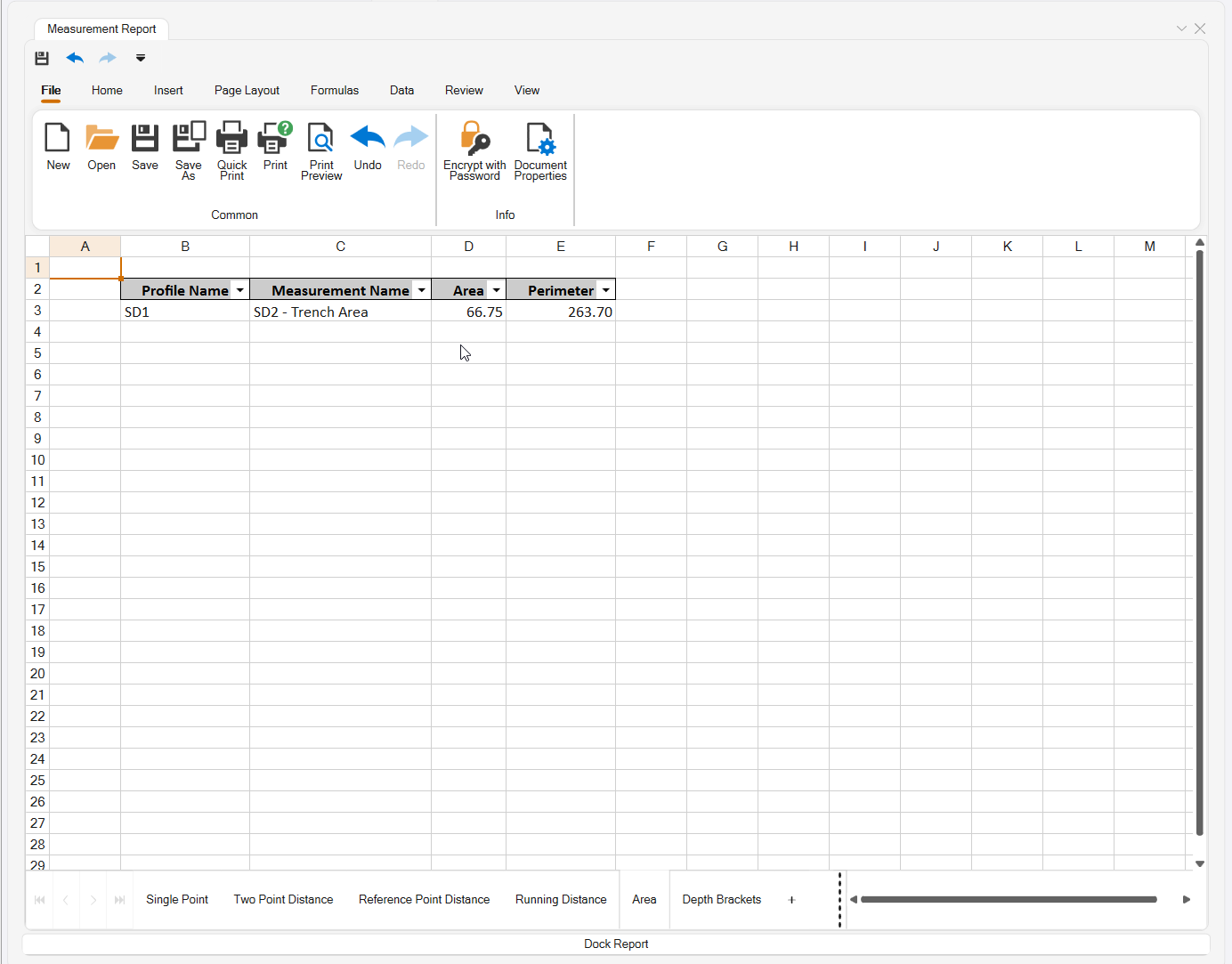1232x964 pixels.
Task: Click the large Undo arrow in ribbon
Action: [367, 139]
